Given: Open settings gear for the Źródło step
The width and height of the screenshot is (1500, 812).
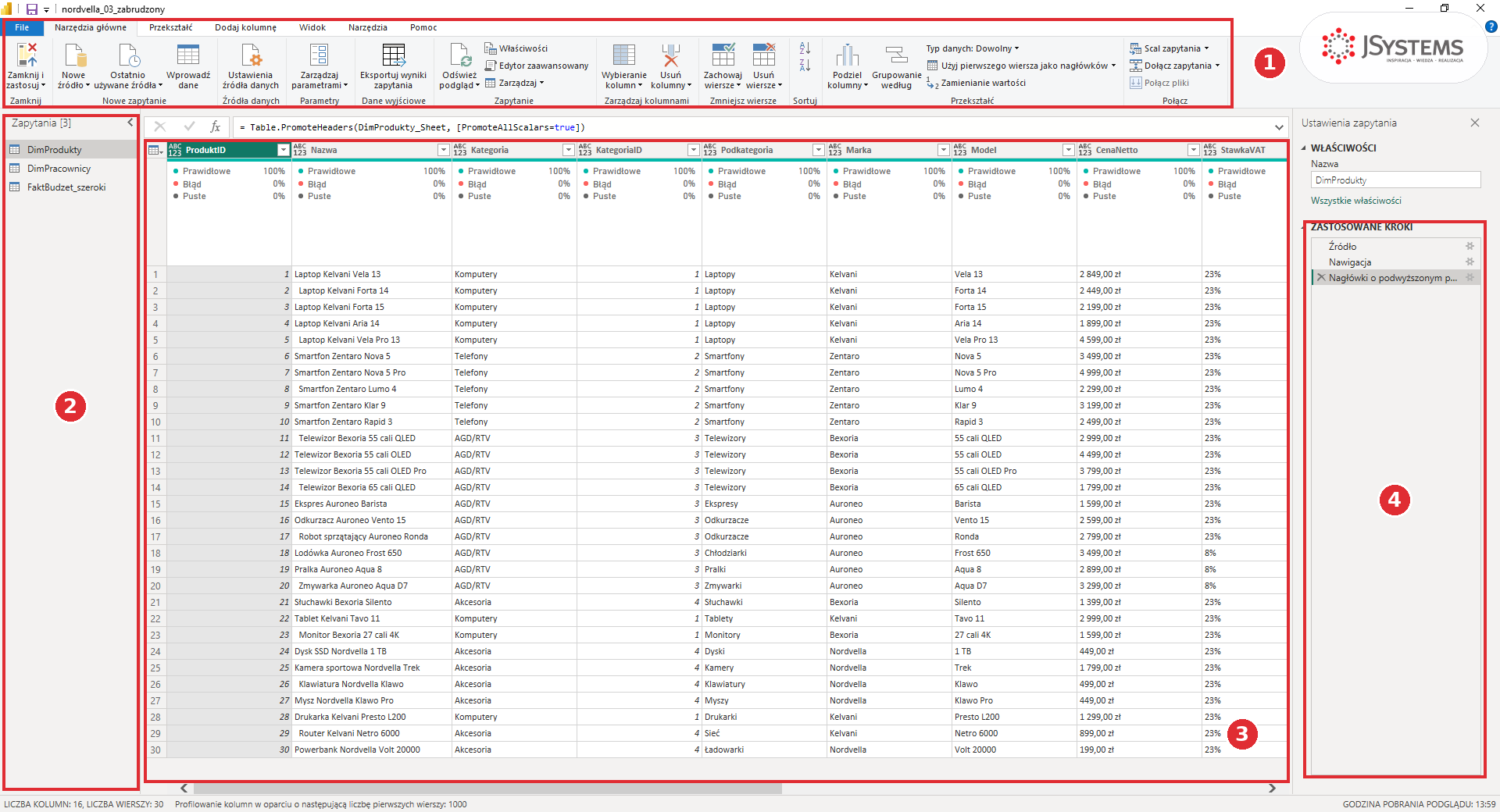Looking at the screenshot, I should (1470, 246).
